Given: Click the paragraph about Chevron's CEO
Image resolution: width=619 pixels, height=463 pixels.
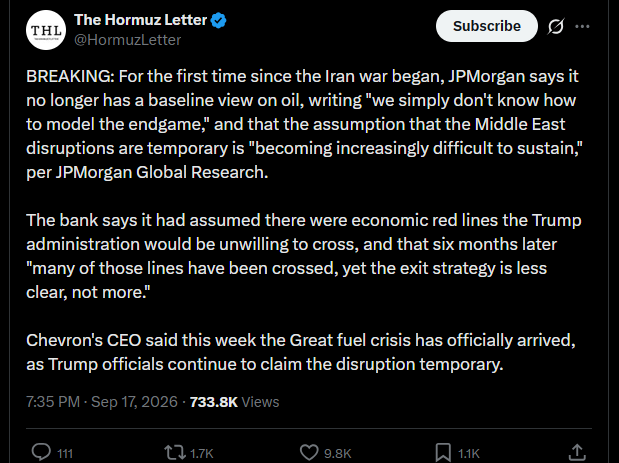Looking at the screenshot, I should pyautogui.click(x=301, y=352).
